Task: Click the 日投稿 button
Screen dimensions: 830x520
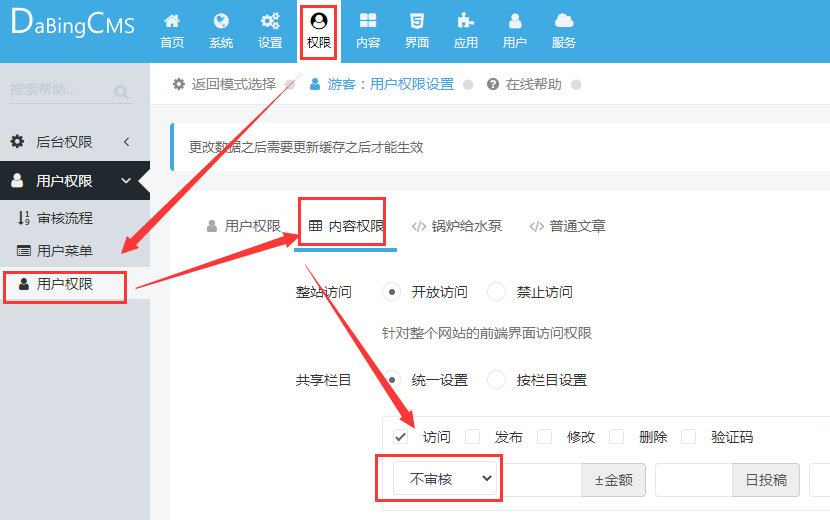Action: tap(766, 480)
